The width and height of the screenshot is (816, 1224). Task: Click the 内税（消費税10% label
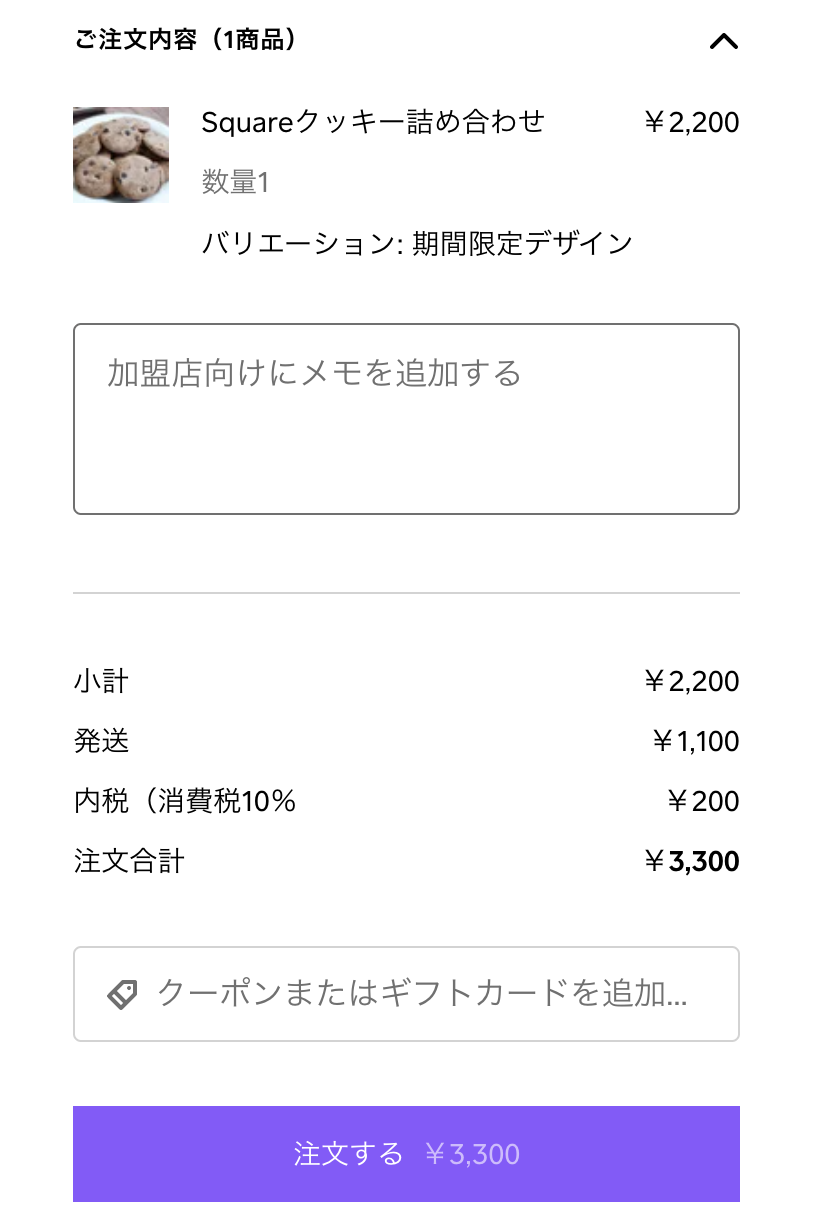[x=185, y=802]
